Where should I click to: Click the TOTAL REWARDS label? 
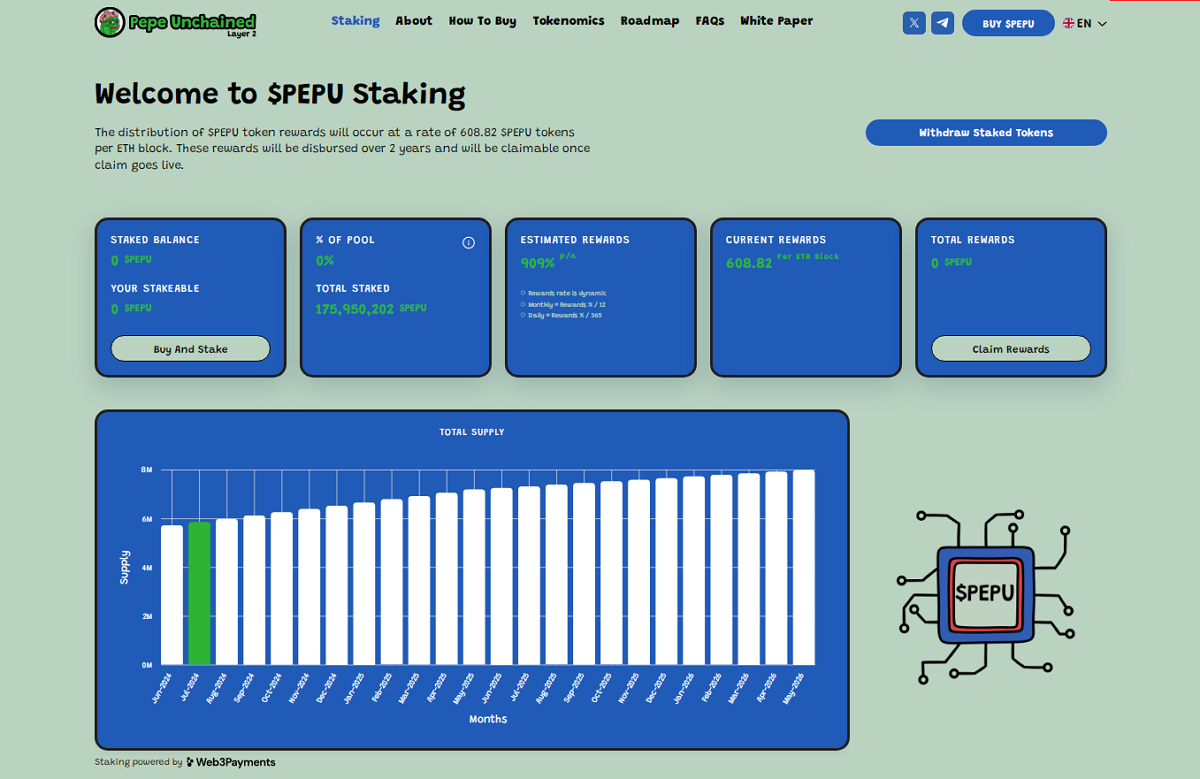coord(973,240)
